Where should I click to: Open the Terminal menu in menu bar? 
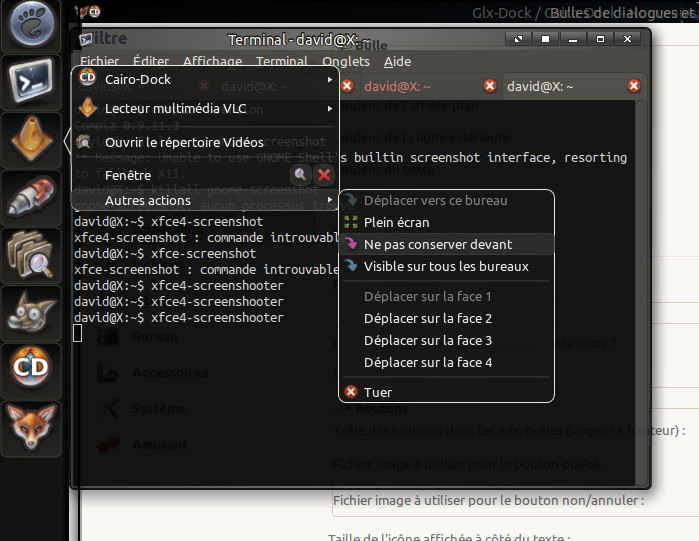282,61
